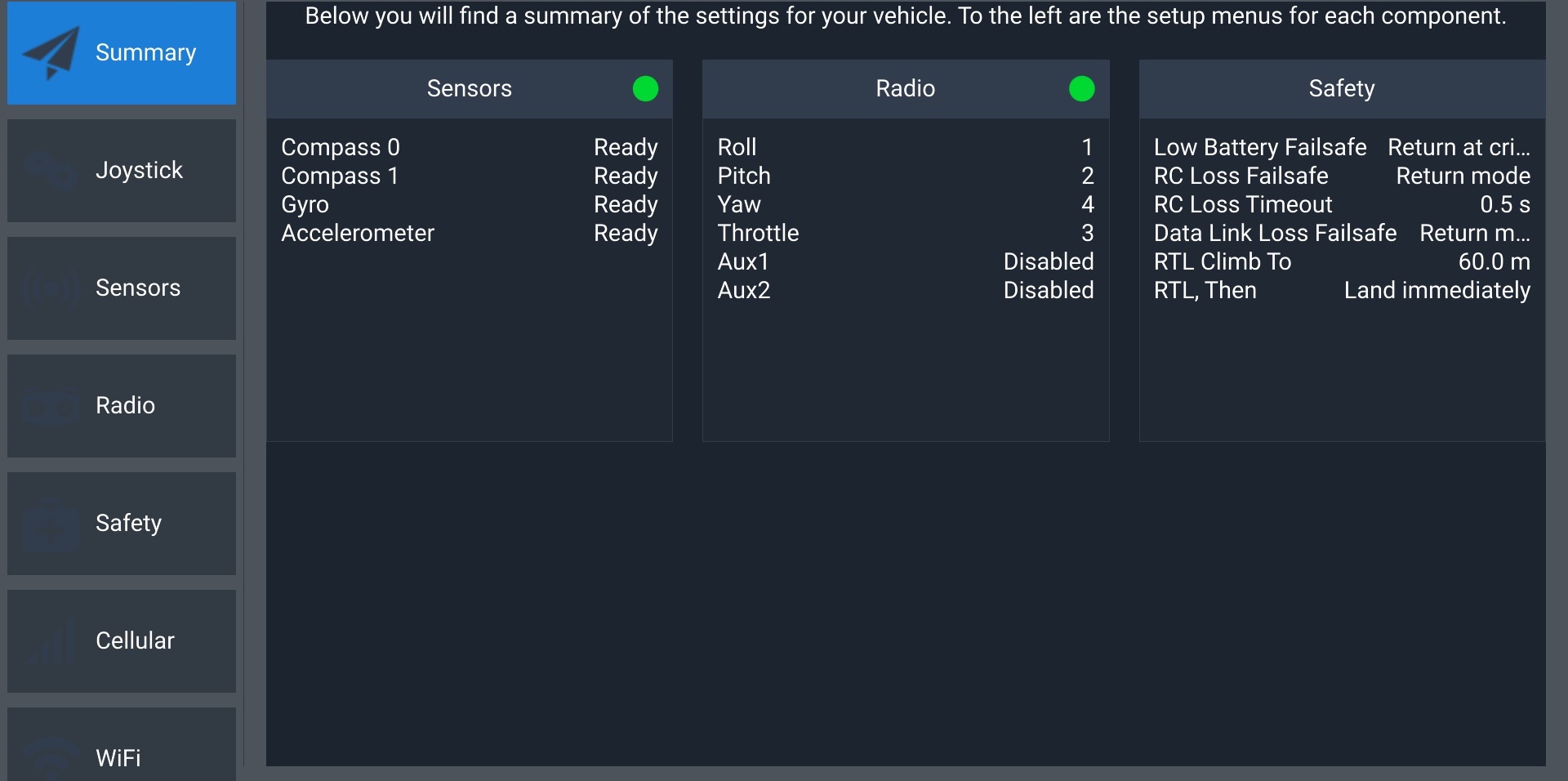Go to WiFi settings tab
The image size is (1568, 781).
(x=118, y=757)
